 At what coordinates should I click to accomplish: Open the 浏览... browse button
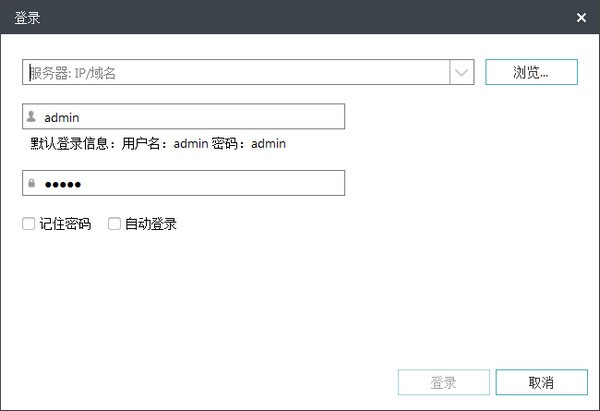(531, 72)
